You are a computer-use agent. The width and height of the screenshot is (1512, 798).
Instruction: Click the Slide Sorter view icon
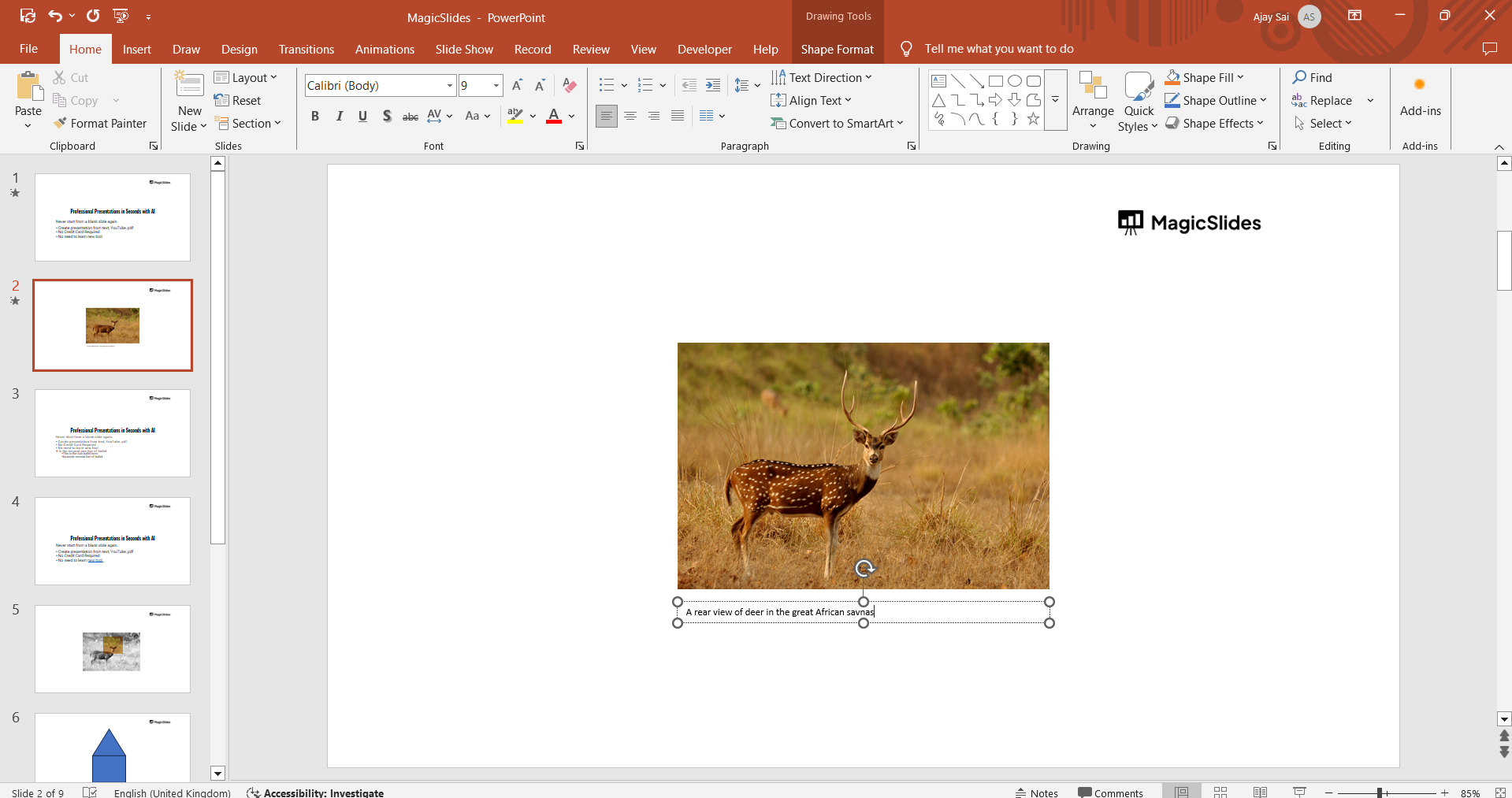click(x=1220, y=792)
